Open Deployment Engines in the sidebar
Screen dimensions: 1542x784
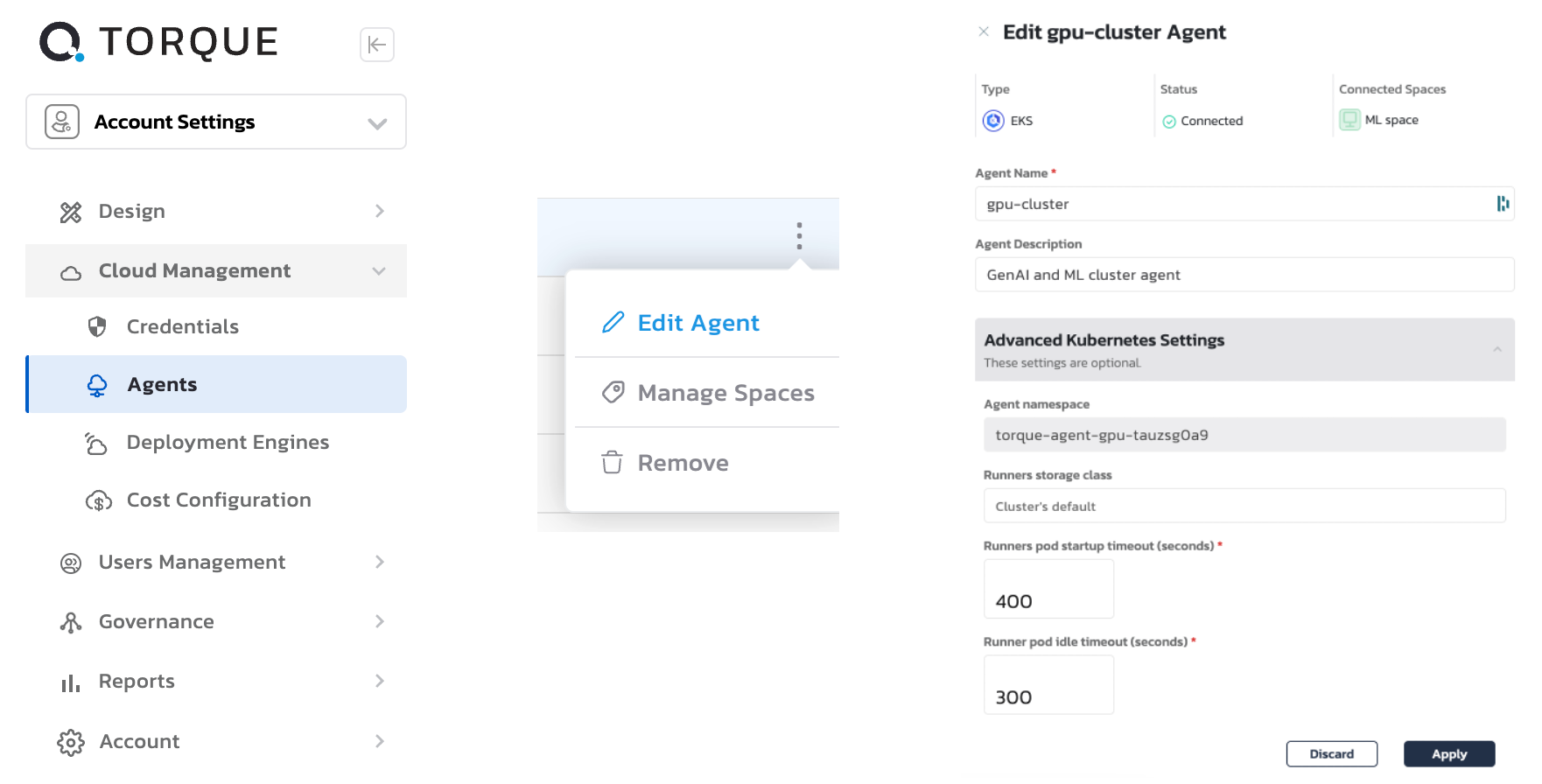[228, 443]
